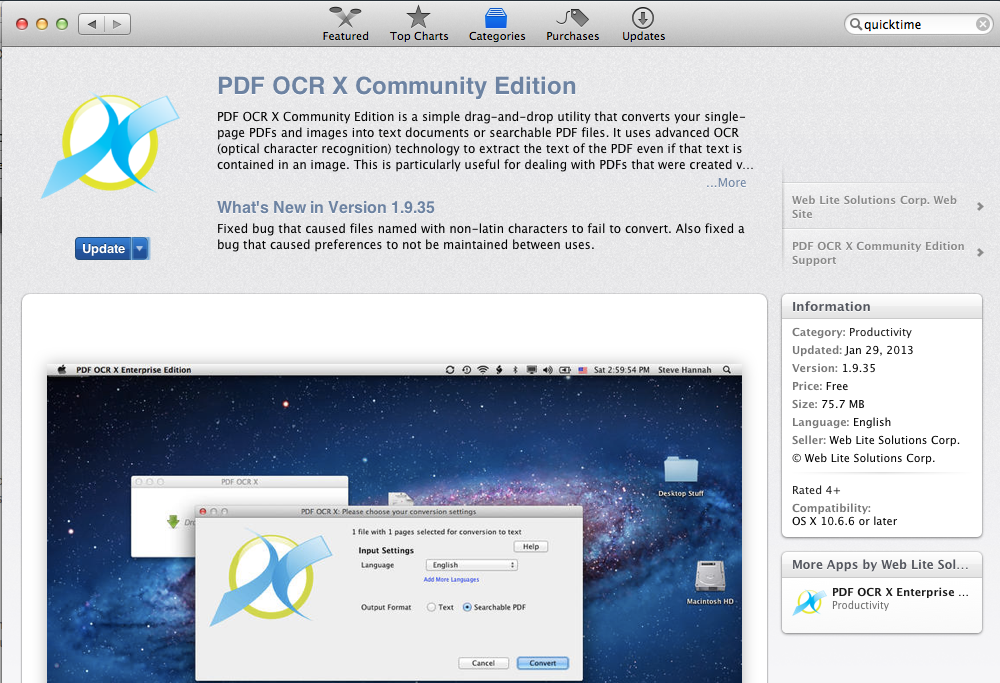Click the Desktop Stuff folder icon
This screenshot has height=683, width=1000.
pos(681,470)
